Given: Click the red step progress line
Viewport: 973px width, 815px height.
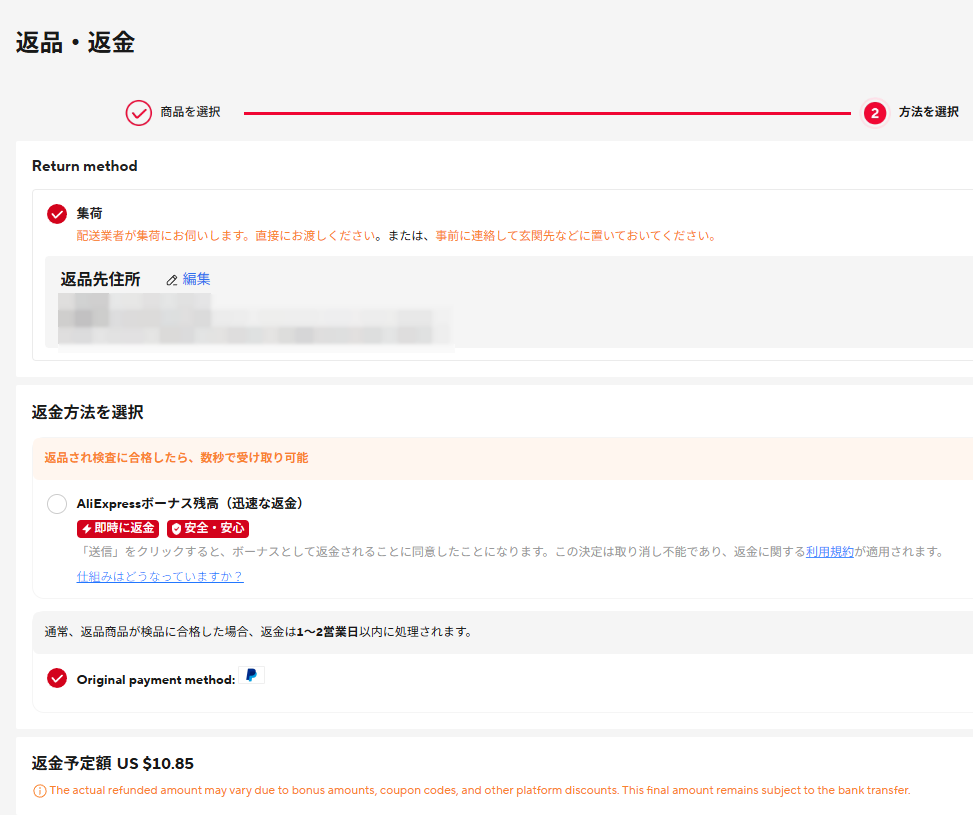Looking at the screenshot, I should tap(545, 113).
